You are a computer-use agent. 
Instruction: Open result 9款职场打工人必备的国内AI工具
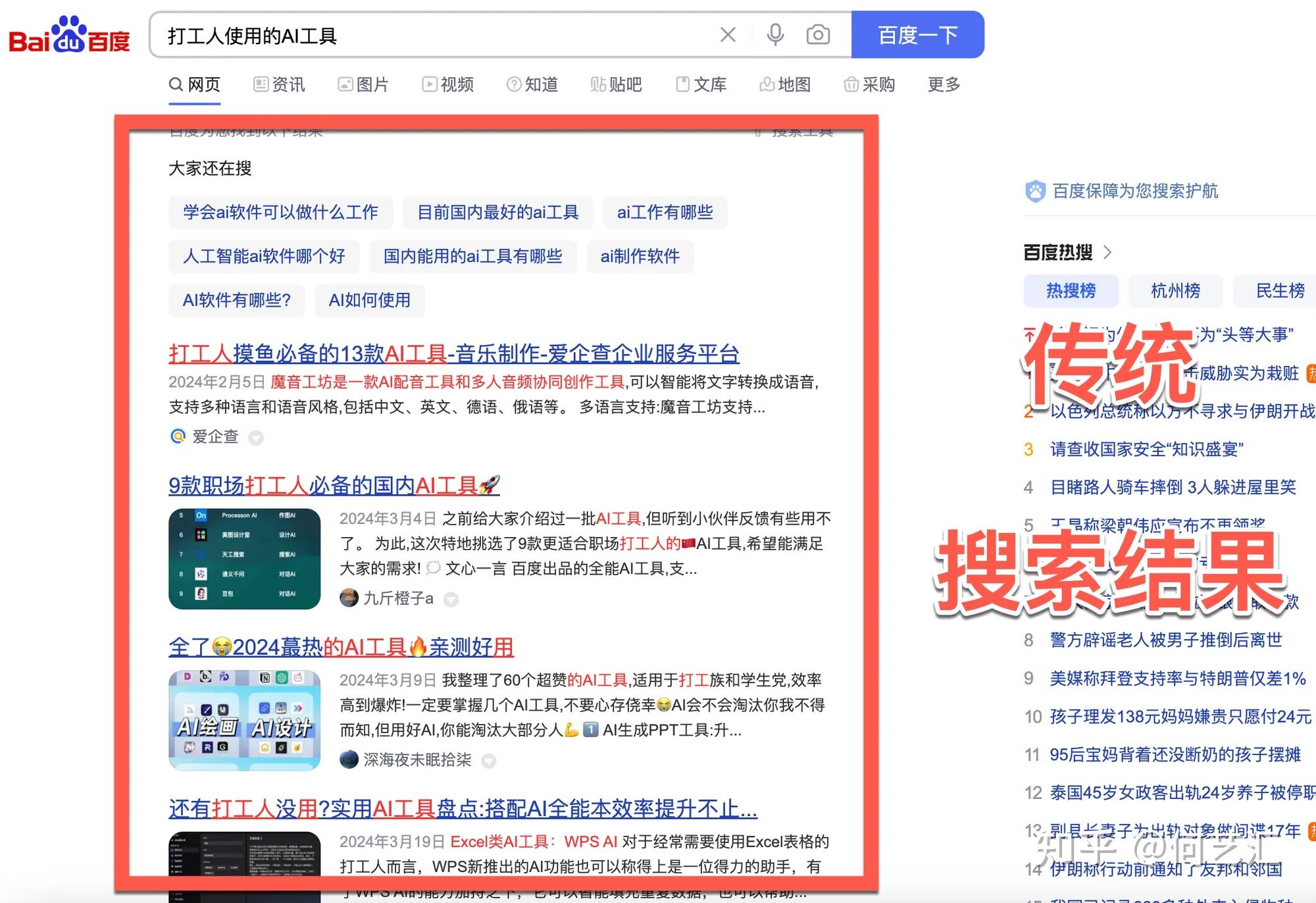[334, 485]
